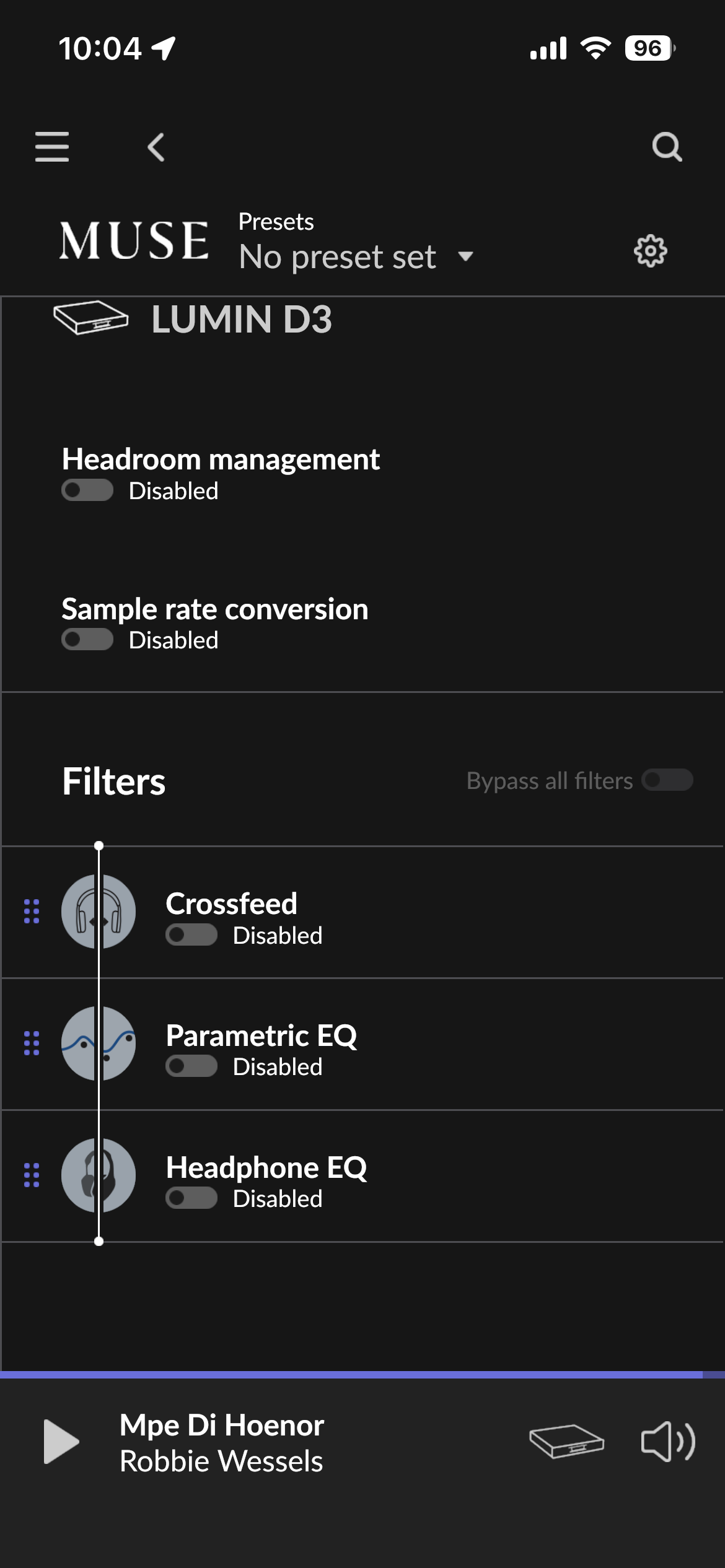
Task: Enable Headroom management toggle
Action: (87, 490)
